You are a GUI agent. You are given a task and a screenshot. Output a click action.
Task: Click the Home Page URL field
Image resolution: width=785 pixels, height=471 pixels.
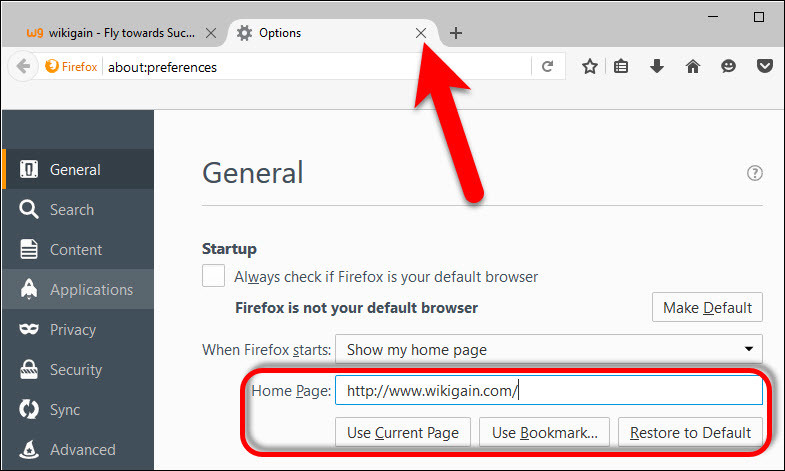pos(548,391)
